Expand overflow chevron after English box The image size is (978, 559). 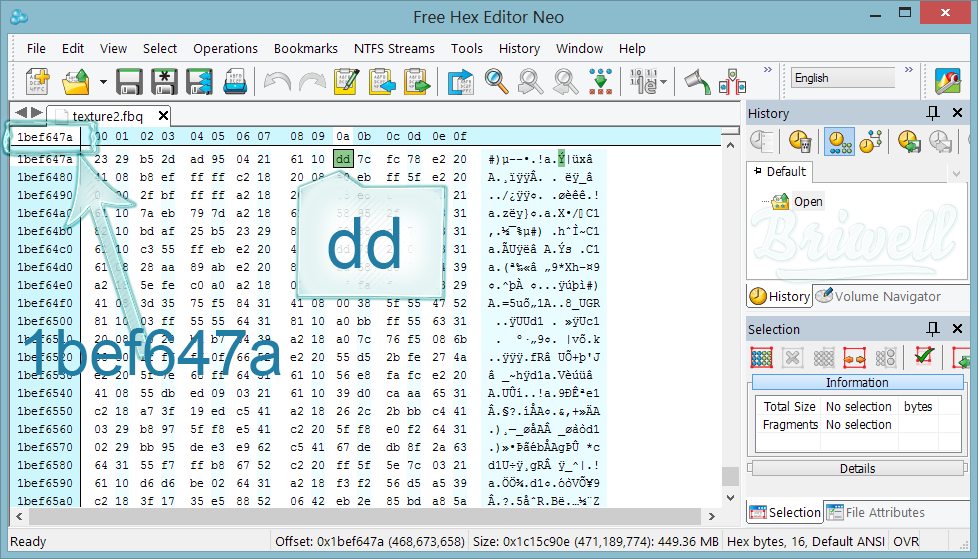click(909, 70)
